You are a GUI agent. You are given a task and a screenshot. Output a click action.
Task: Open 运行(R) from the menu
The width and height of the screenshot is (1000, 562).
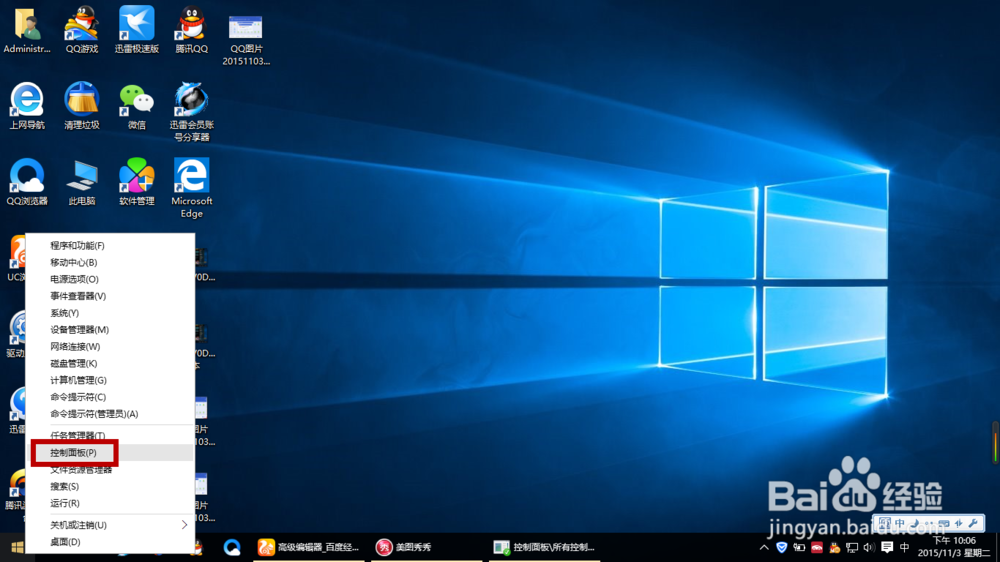click(x=110, y=503)
